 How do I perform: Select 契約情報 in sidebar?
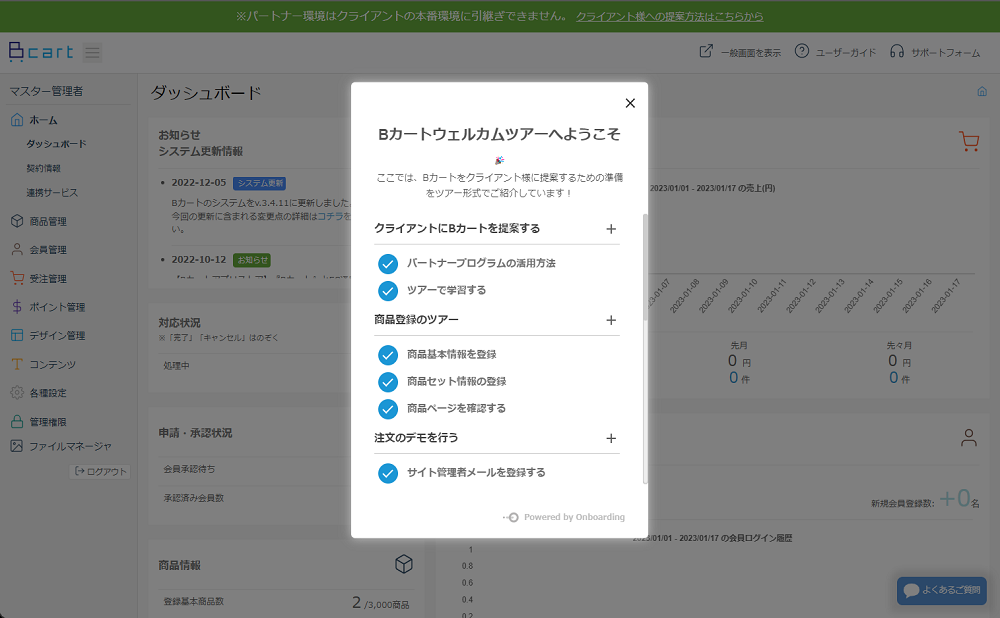pos(43,168)
